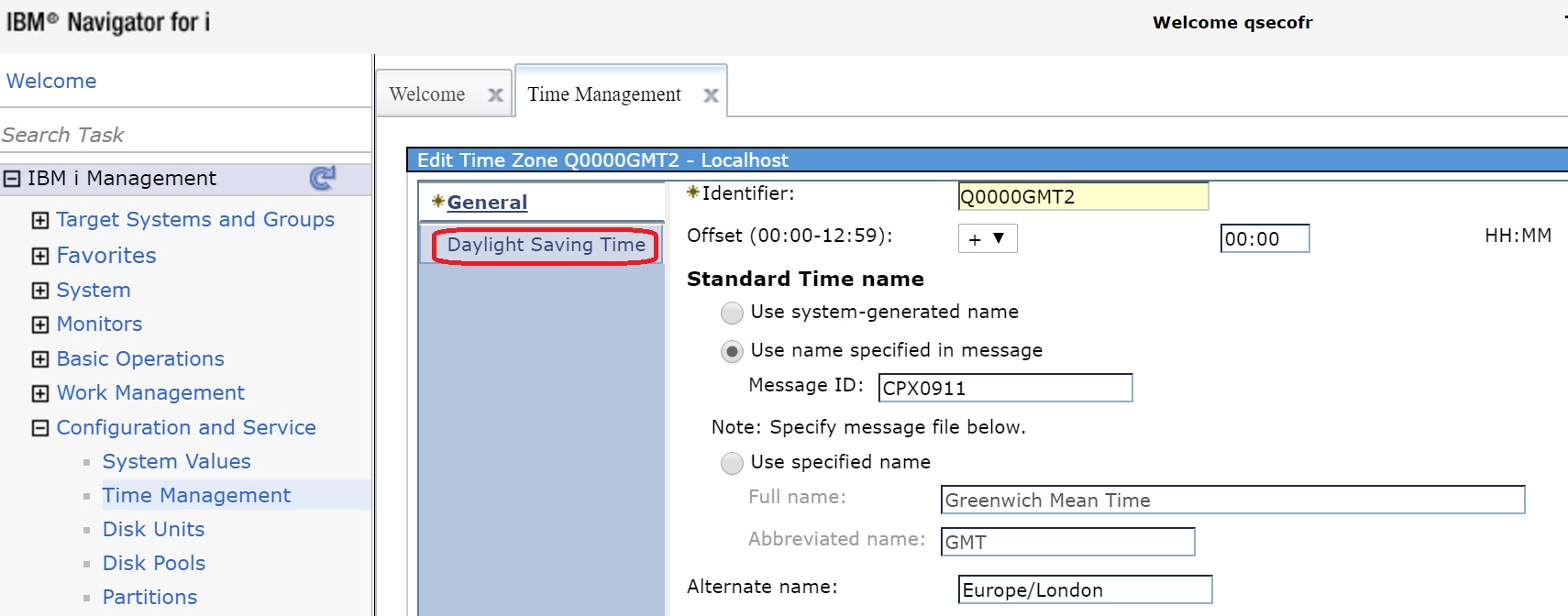Open the System Values link
Image resolution: width=1568 pixels, height=616 pixels.
(176, 461)
